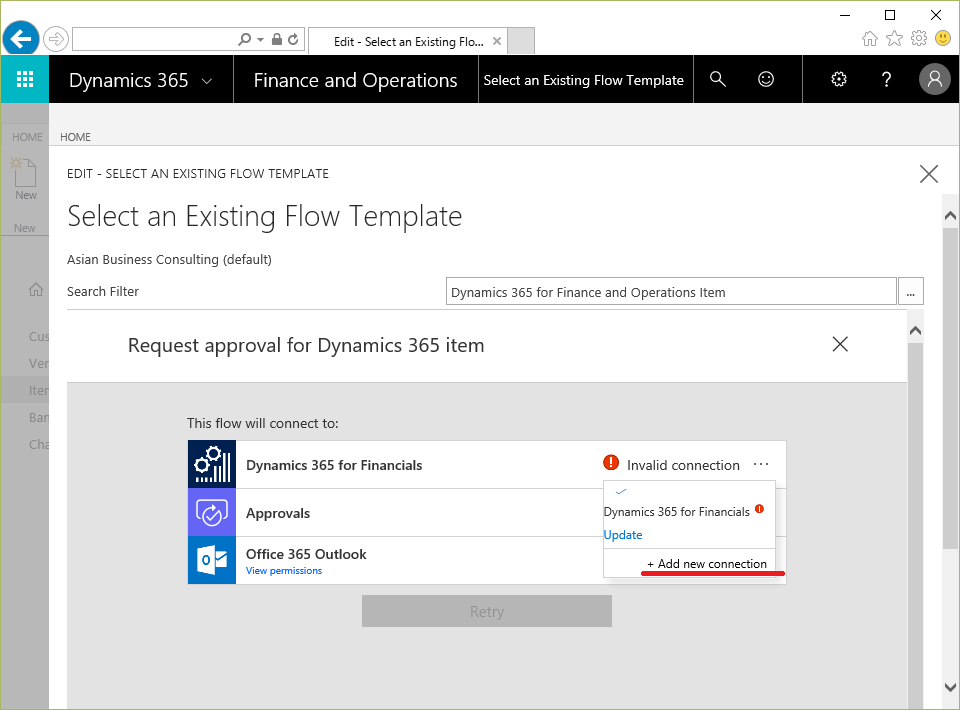
Task: Click the Approvals connector icon
Action: (212, 513)
